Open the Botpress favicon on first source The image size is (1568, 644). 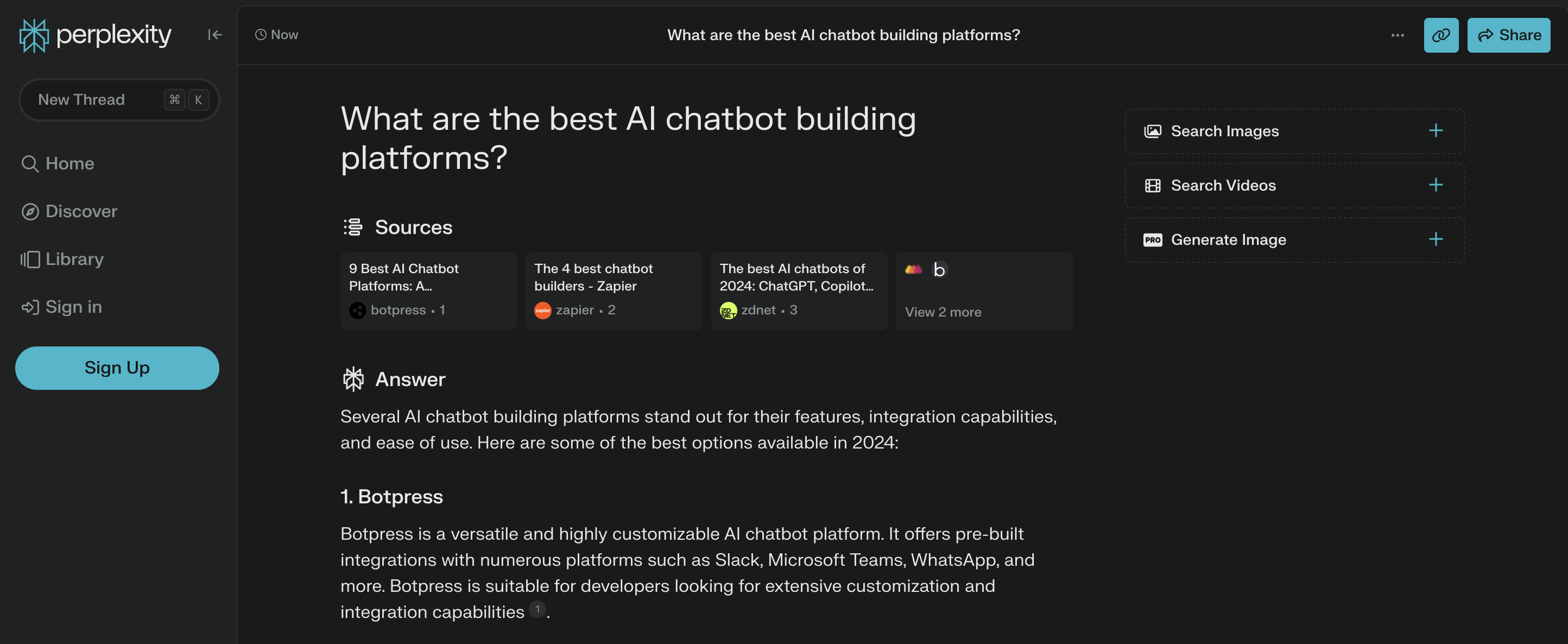click(357, 310)
